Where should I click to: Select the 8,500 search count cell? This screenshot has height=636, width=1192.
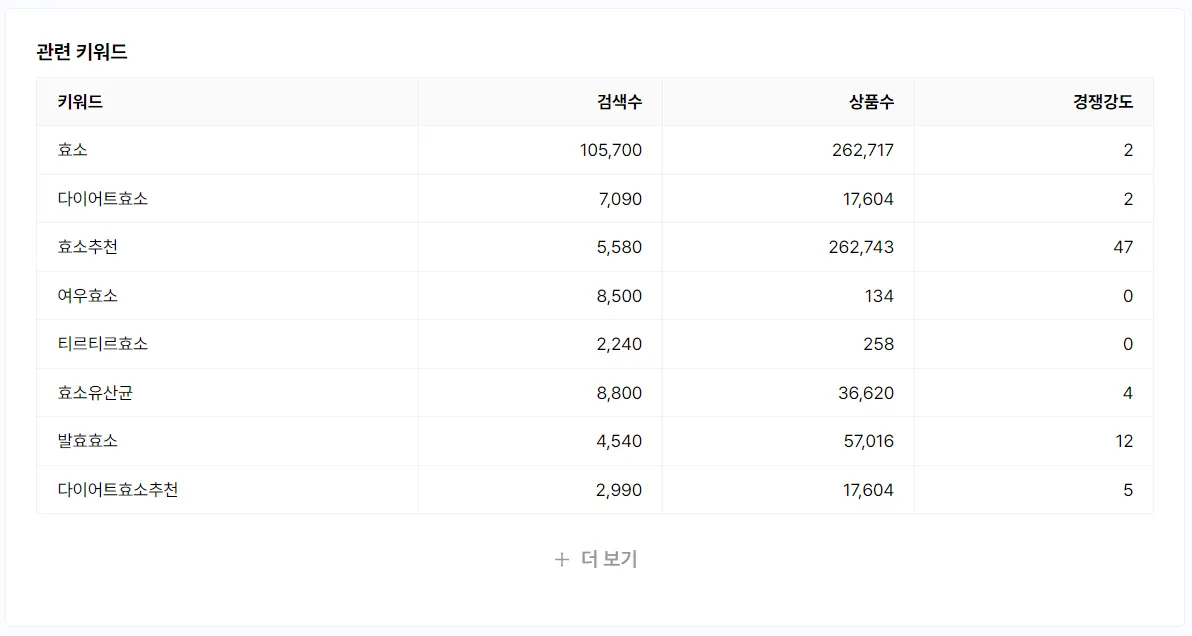619,296
